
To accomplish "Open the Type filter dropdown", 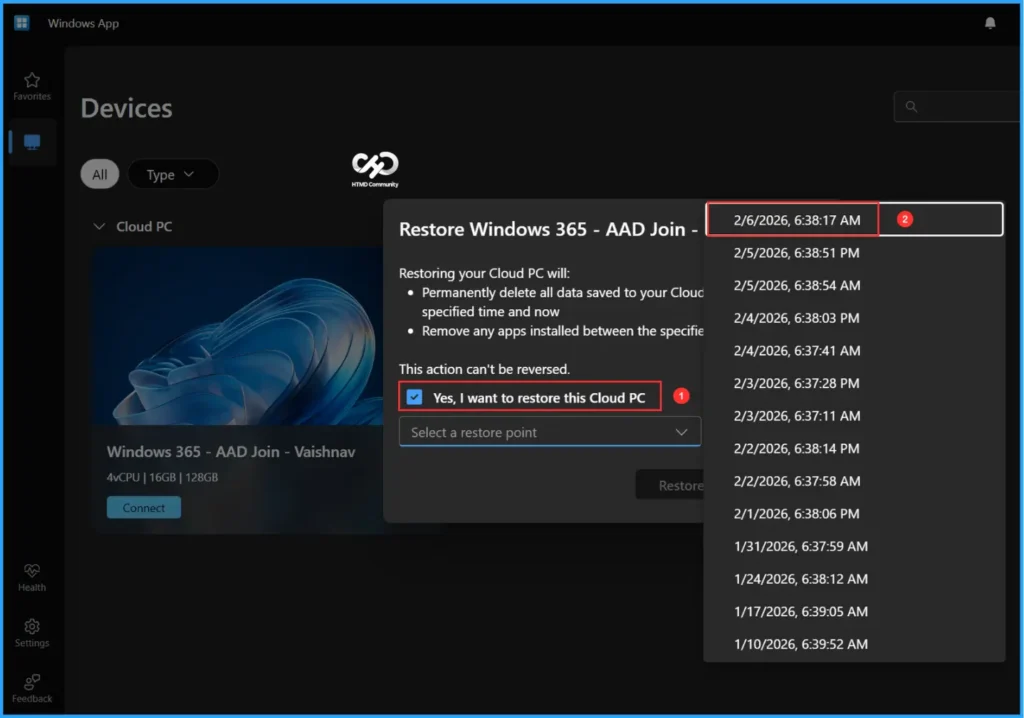I will 173,173.
